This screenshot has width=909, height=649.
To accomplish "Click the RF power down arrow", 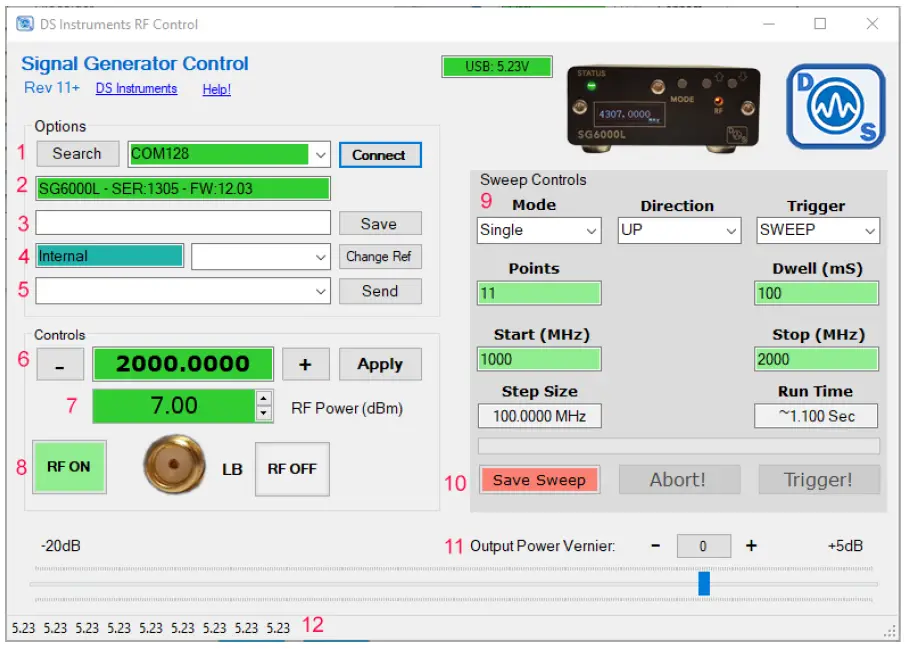I will pos(264,413).
